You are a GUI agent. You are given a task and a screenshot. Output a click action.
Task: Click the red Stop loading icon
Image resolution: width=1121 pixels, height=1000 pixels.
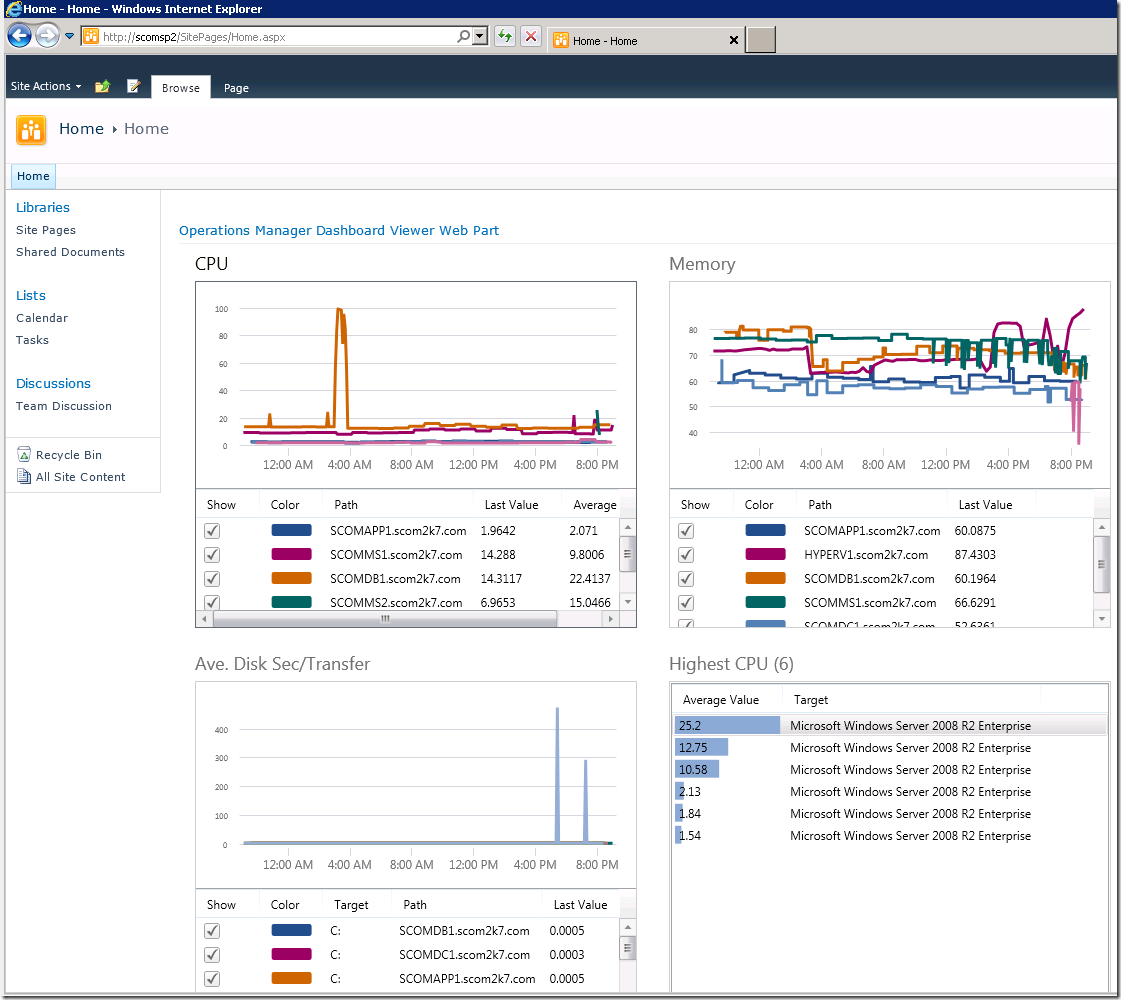[530, 36]
